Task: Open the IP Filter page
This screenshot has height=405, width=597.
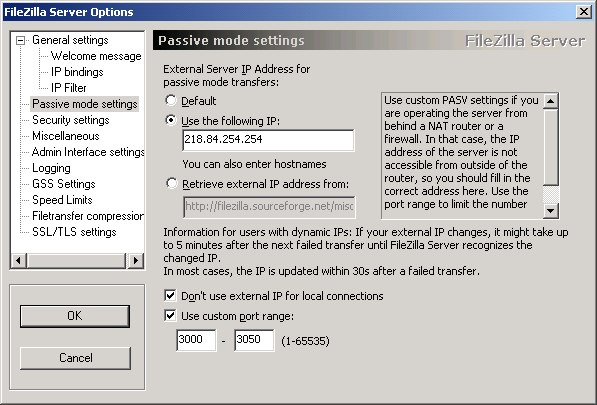Action: pos(69,88)
